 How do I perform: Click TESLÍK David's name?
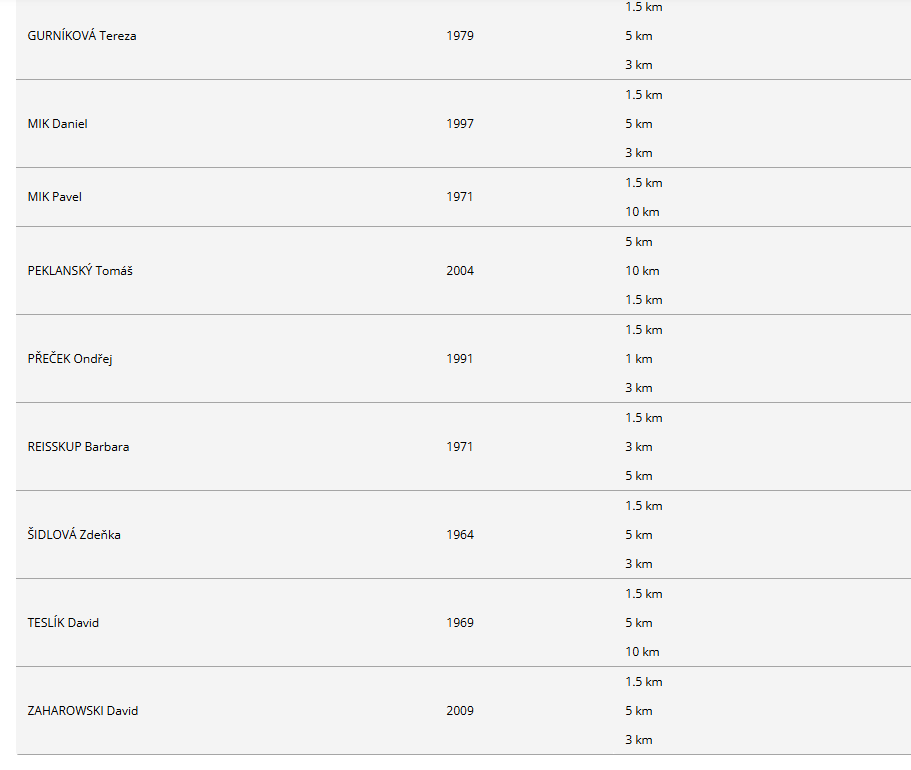63,622
